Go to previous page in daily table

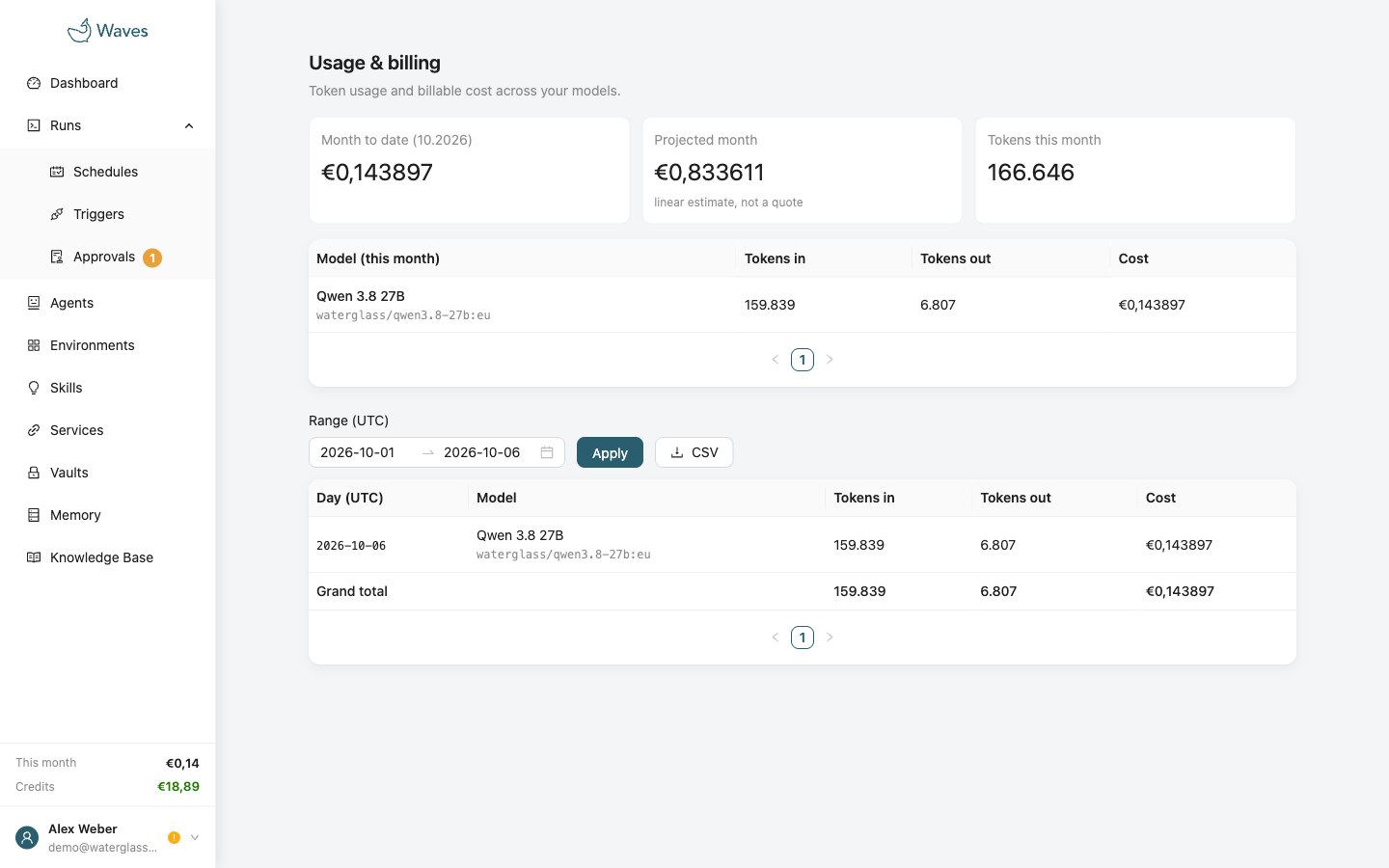tap(776, 637)
